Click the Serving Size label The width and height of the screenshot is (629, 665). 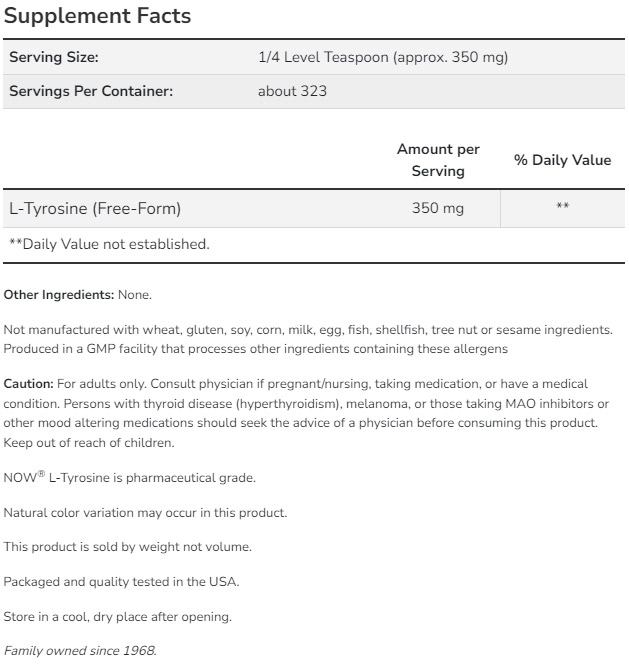54,58
